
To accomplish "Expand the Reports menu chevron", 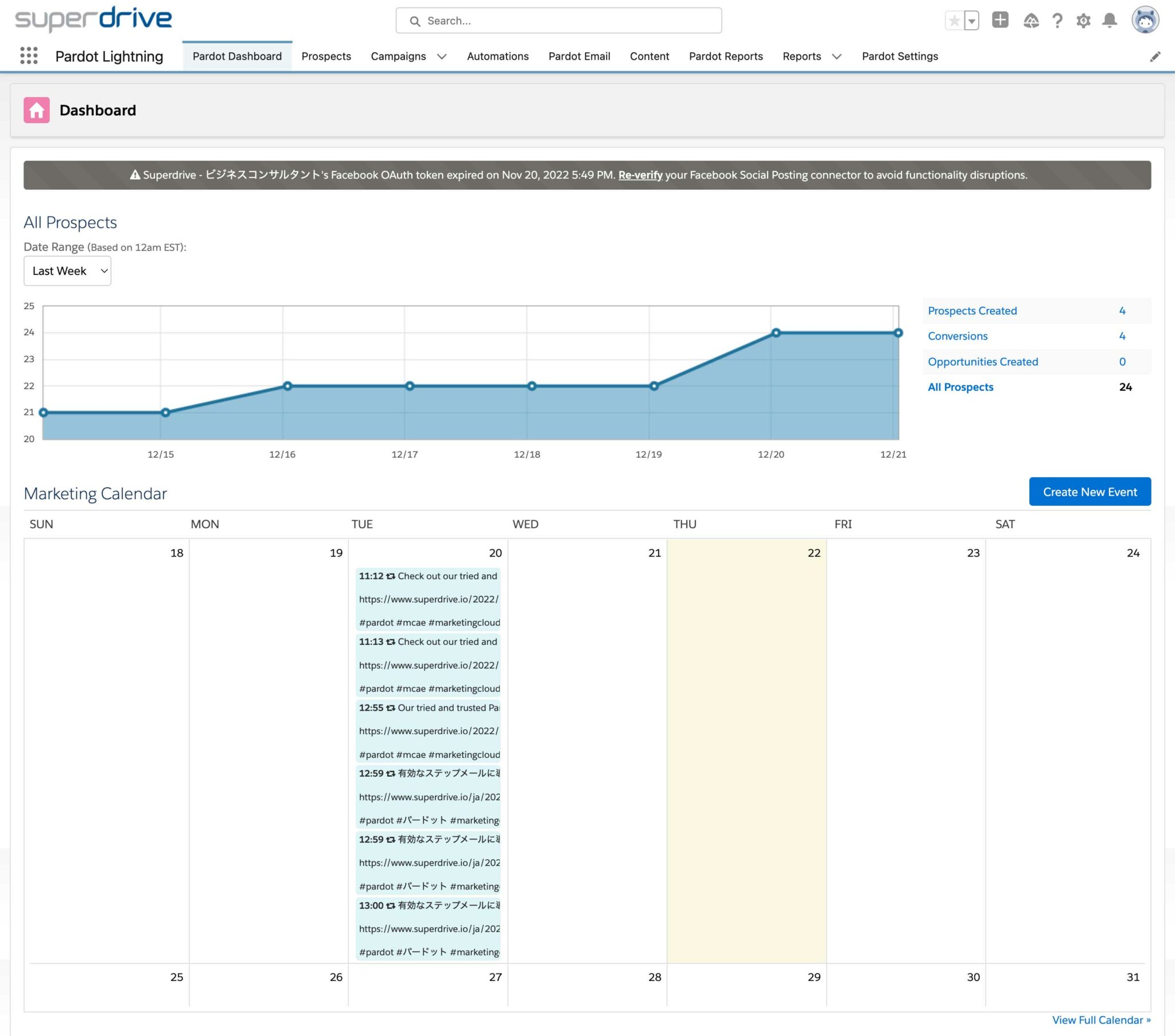I will click(837, 56).
